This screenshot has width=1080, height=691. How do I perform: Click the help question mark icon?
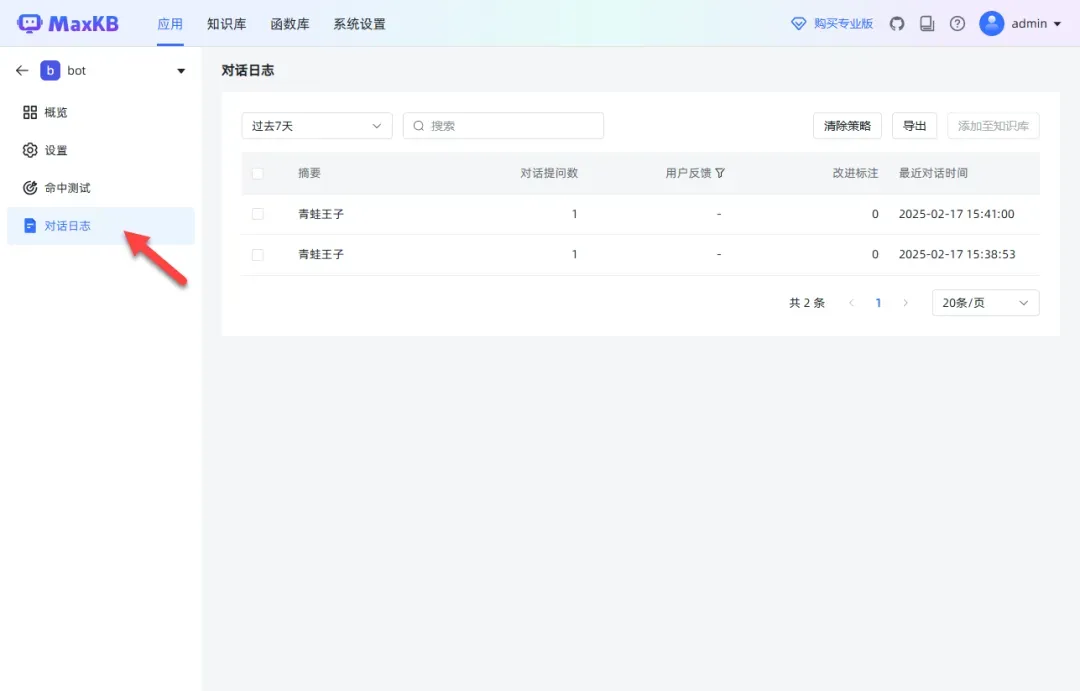[957, 23]
